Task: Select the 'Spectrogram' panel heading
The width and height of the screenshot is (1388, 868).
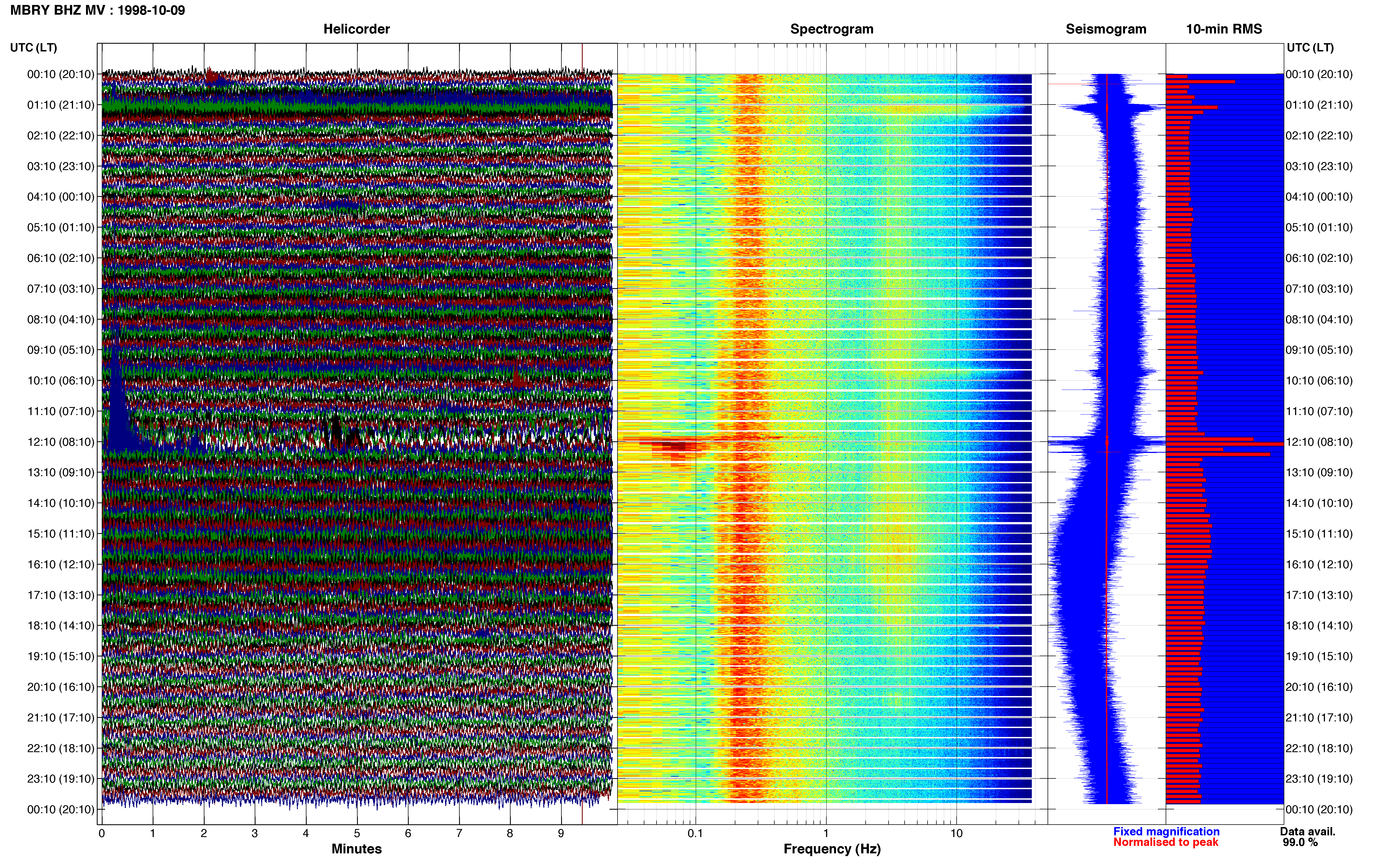Action: tap(832, 29)
